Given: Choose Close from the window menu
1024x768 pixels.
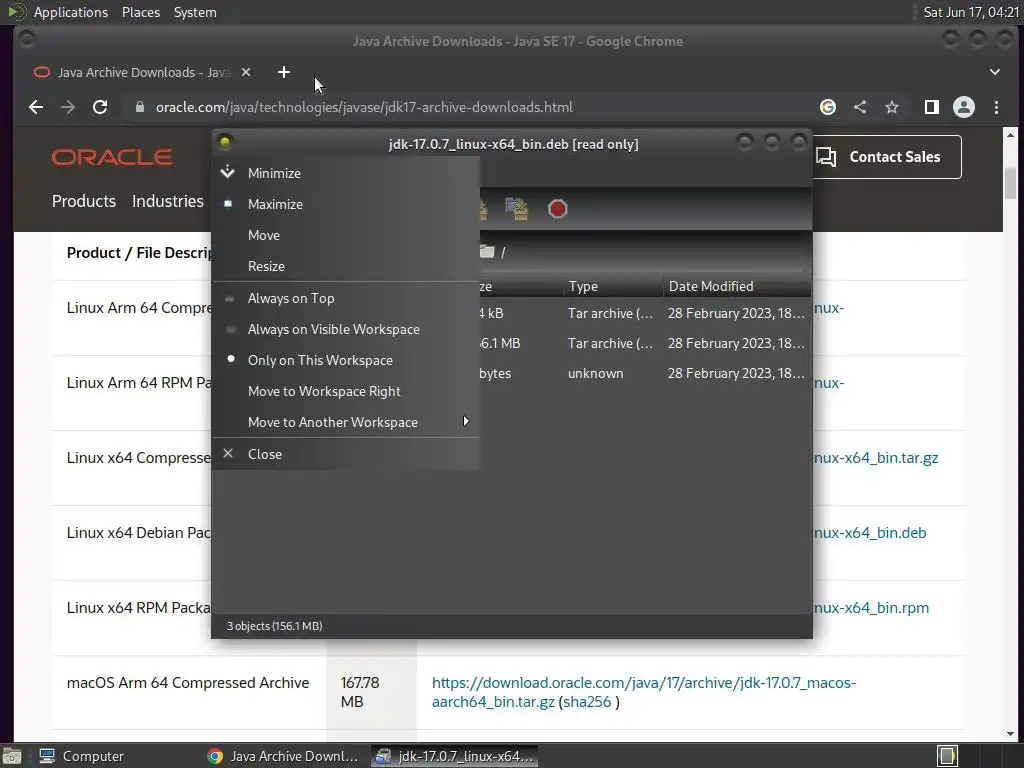Looking at the screenshot, I should [345, 454].
